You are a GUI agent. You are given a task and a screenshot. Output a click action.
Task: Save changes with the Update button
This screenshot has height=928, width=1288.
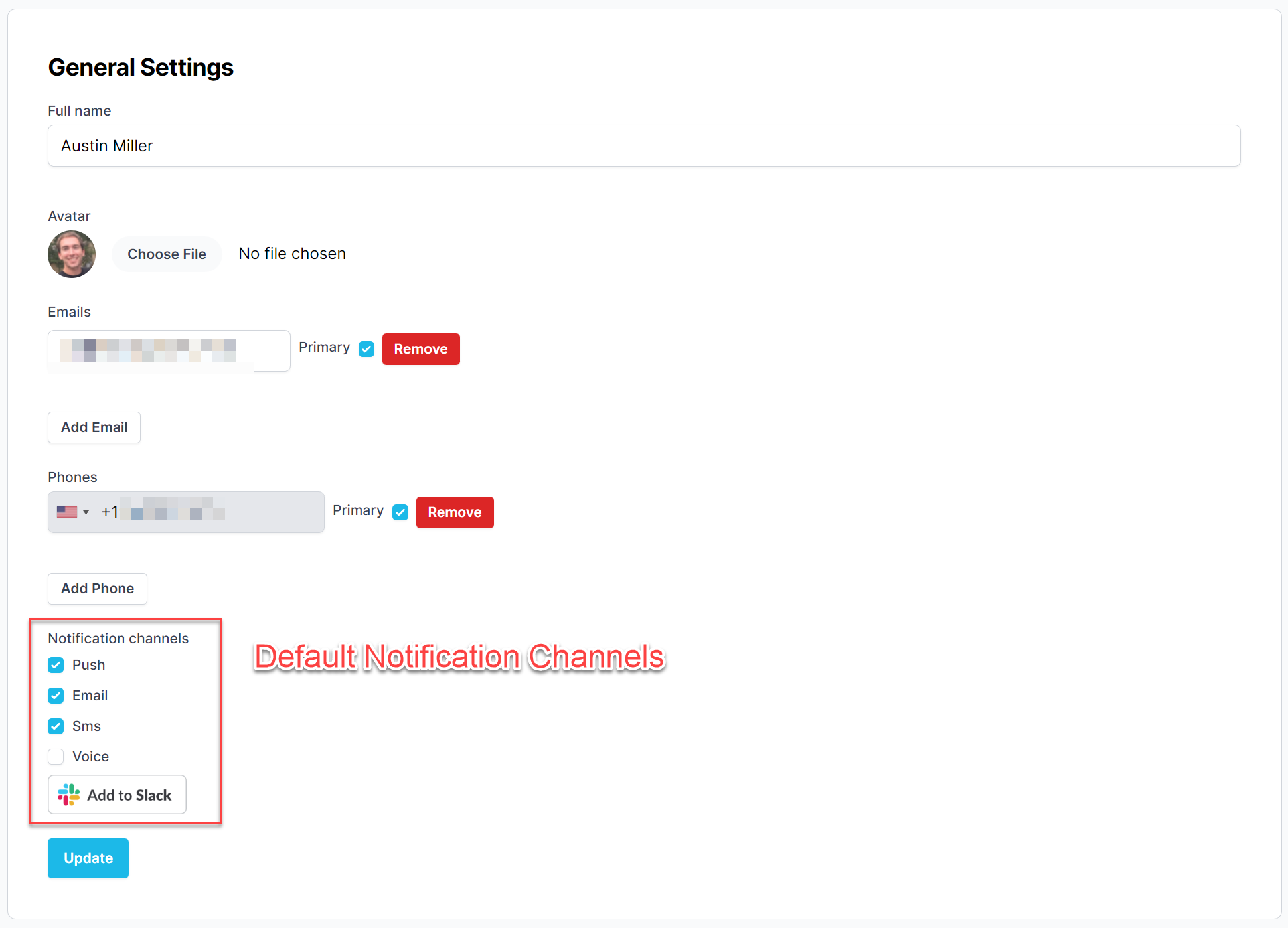tap(88, 858)
